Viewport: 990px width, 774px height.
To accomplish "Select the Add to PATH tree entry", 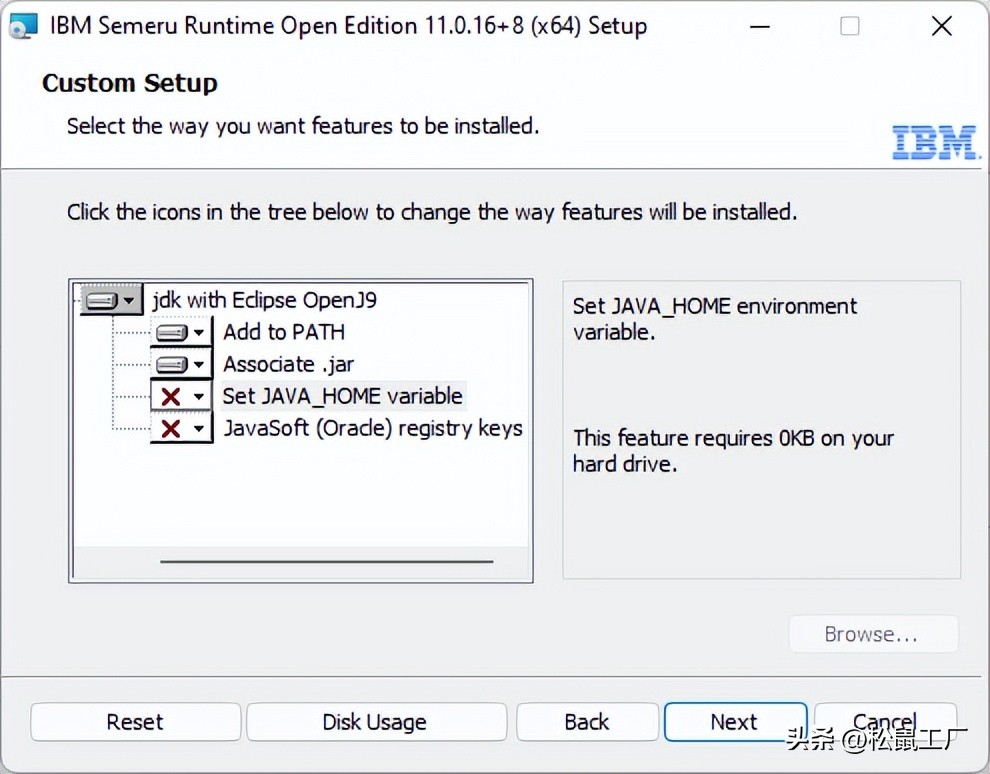I will click(283, 331).
